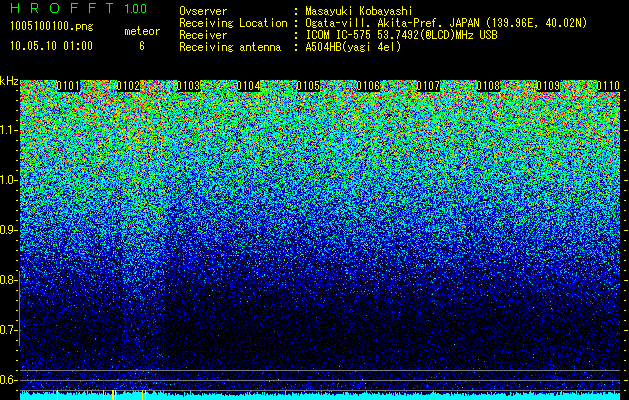Click the 0104 time marker
The width and height of the screenshot is (629, 400).
[x=248, y=86]
